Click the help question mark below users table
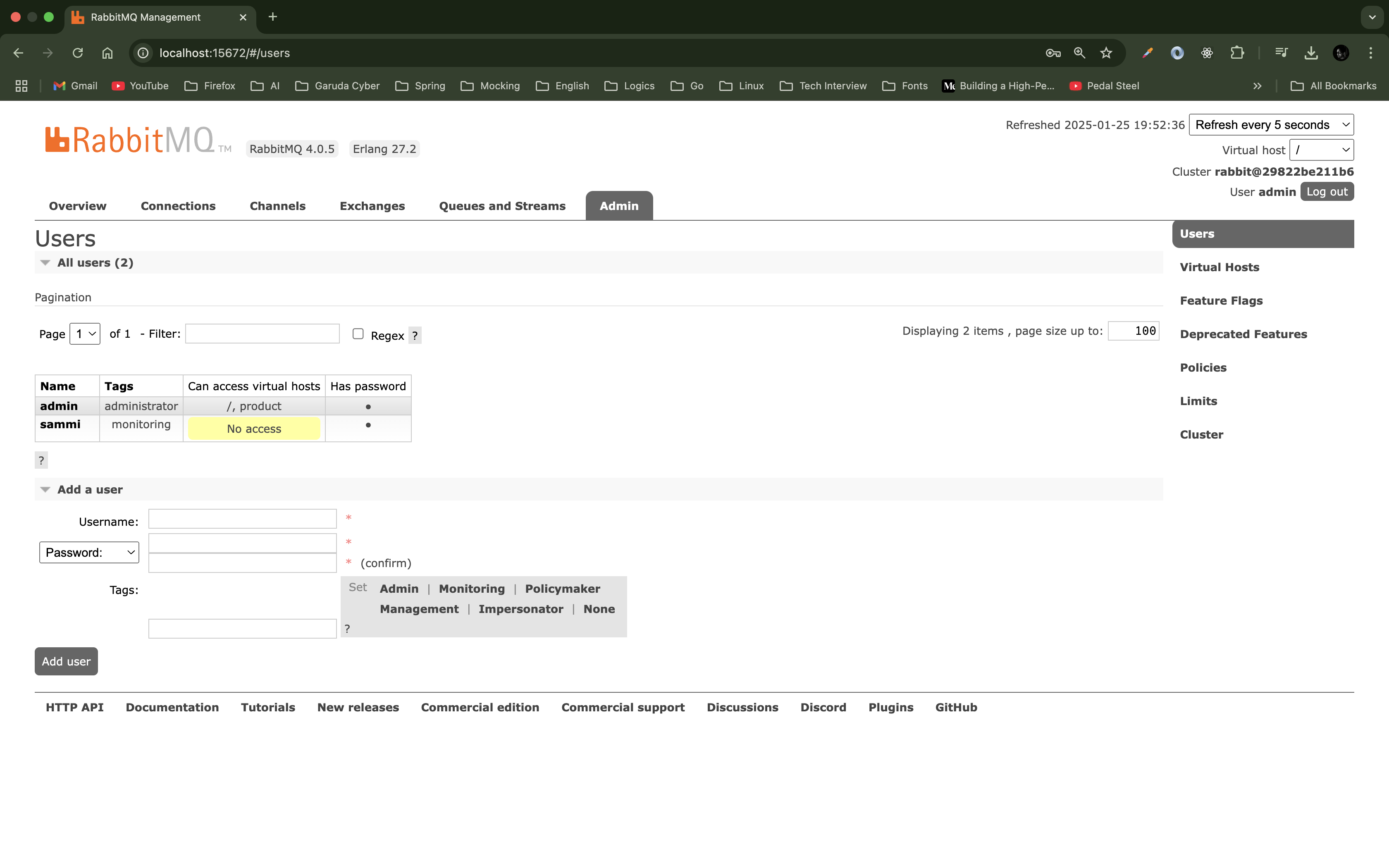The image size is (1389, 868). pyautogui.click(x=41, y=460)
